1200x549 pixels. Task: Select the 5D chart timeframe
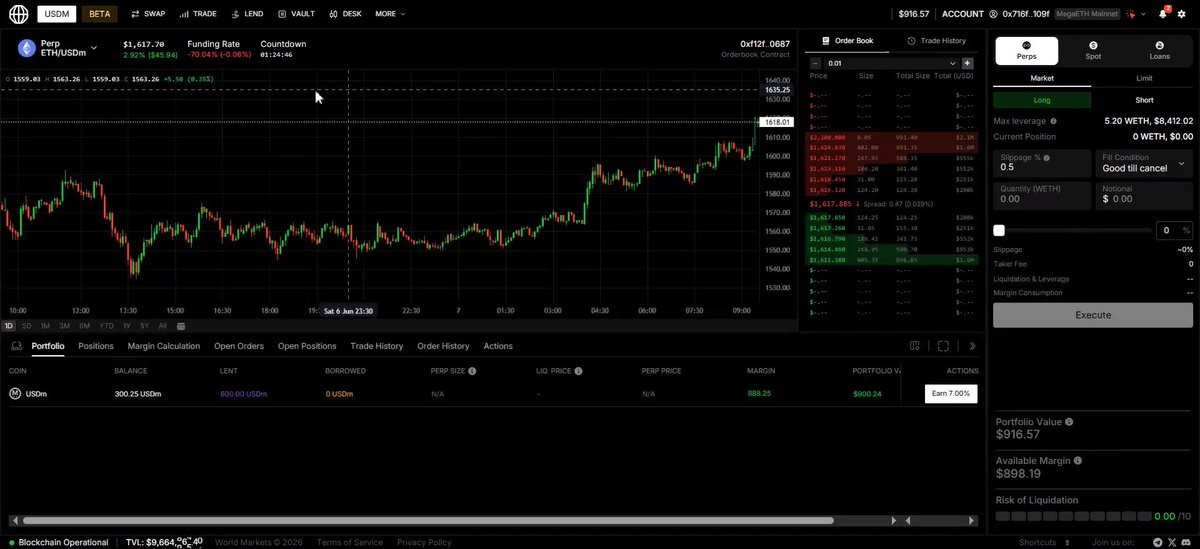(x=27, y=326)
